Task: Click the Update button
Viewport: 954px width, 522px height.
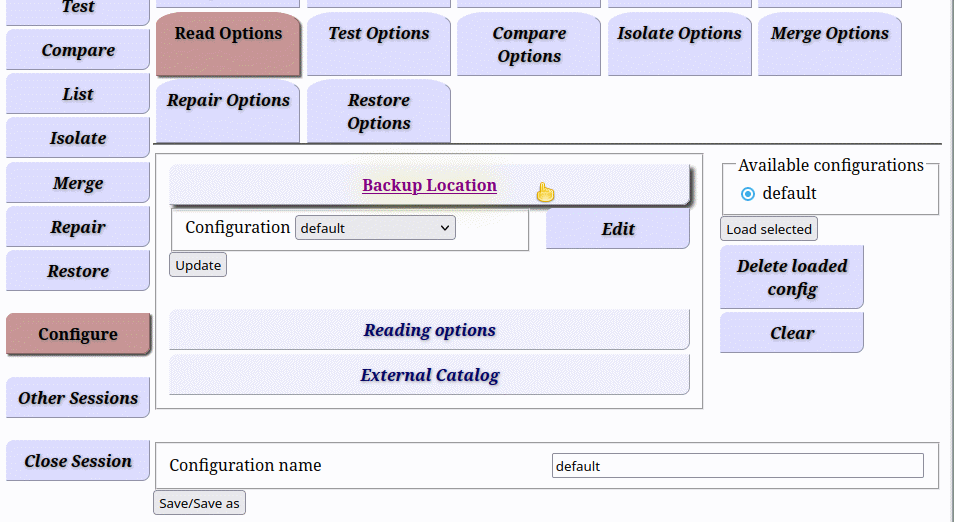Action: [198, 265]
